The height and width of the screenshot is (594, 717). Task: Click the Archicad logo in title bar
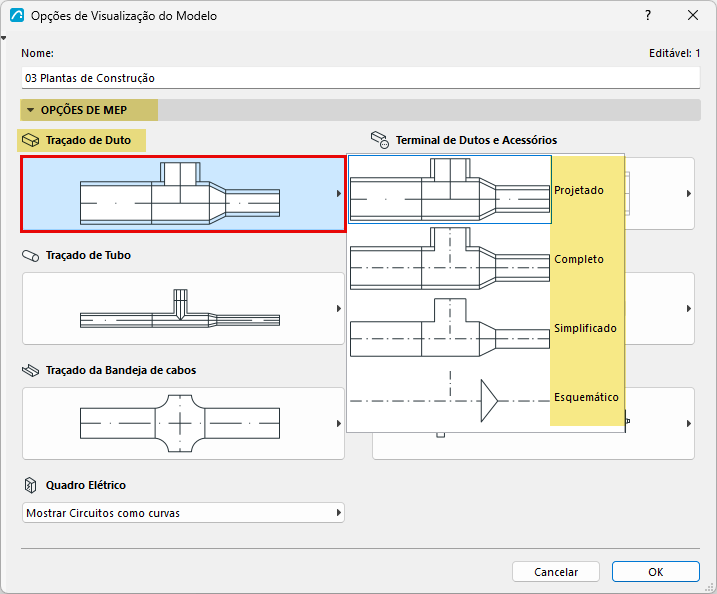[x=17, y=16]
